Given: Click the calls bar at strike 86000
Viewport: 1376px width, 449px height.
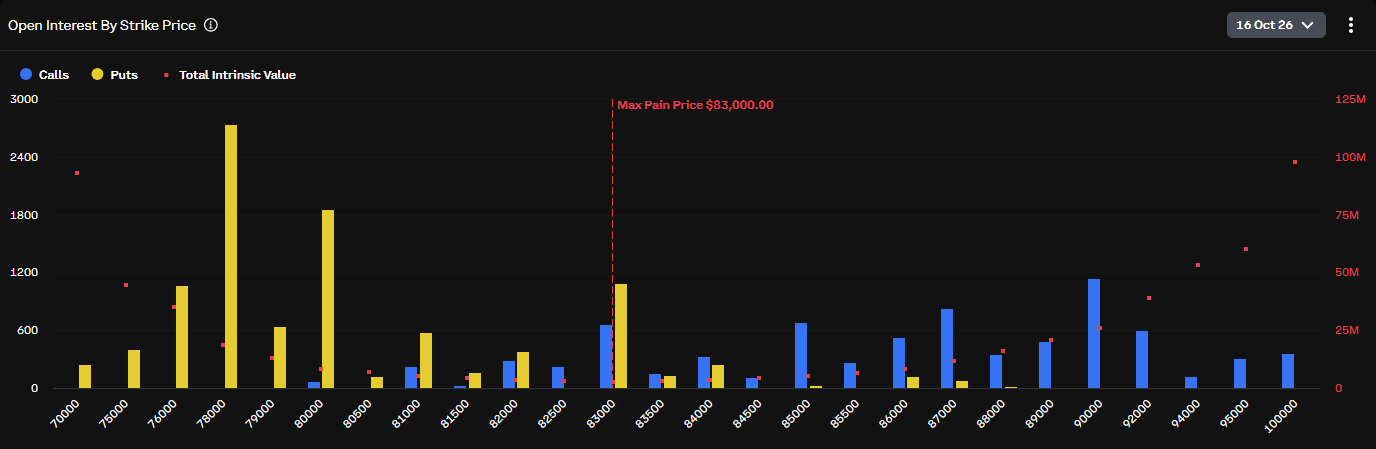Looking at the screenshot, I should (899, 363).
